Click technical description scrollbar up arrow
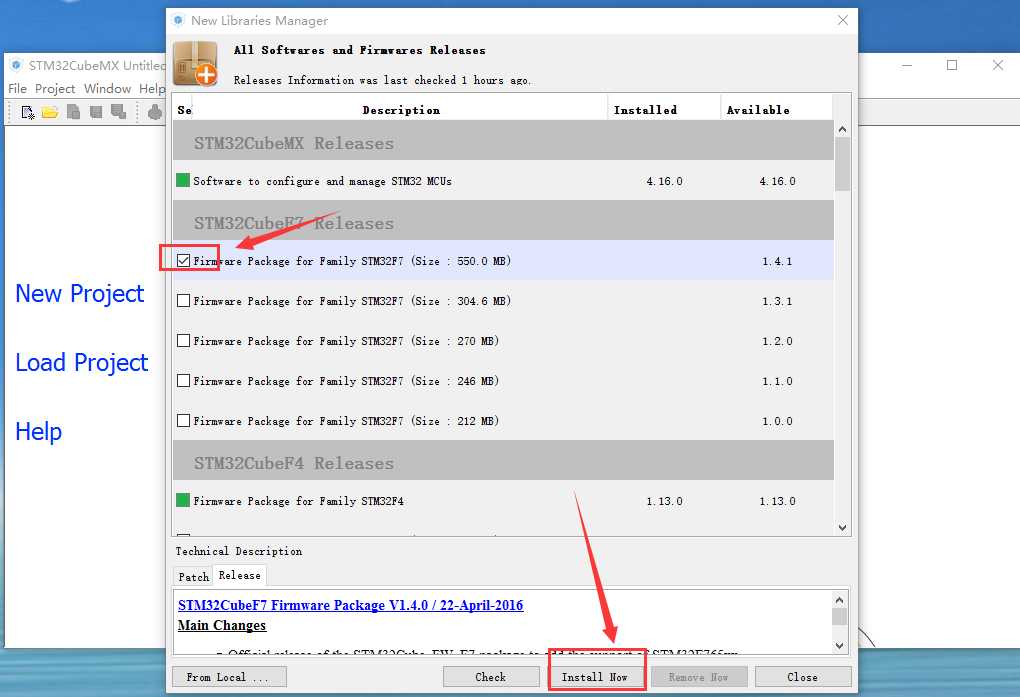 tap(839, 599)
